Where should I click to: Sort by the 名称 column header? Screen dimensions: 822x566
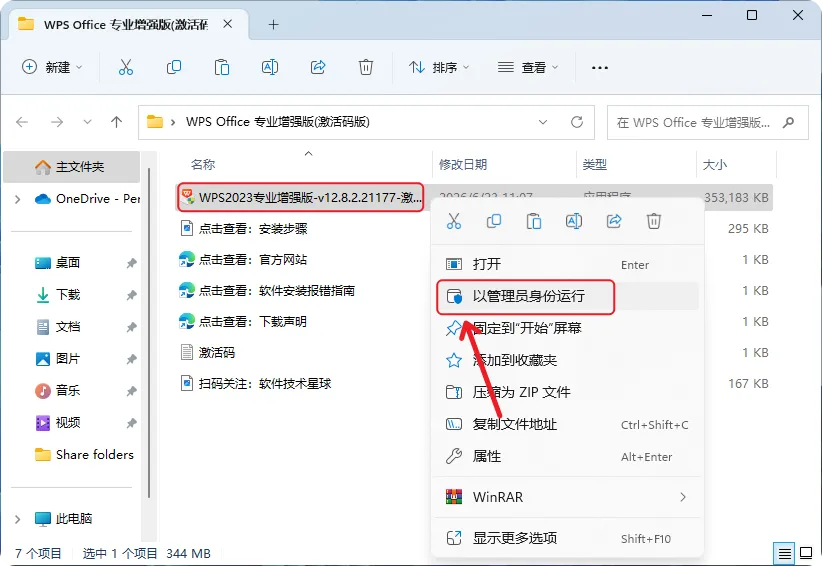203,165
